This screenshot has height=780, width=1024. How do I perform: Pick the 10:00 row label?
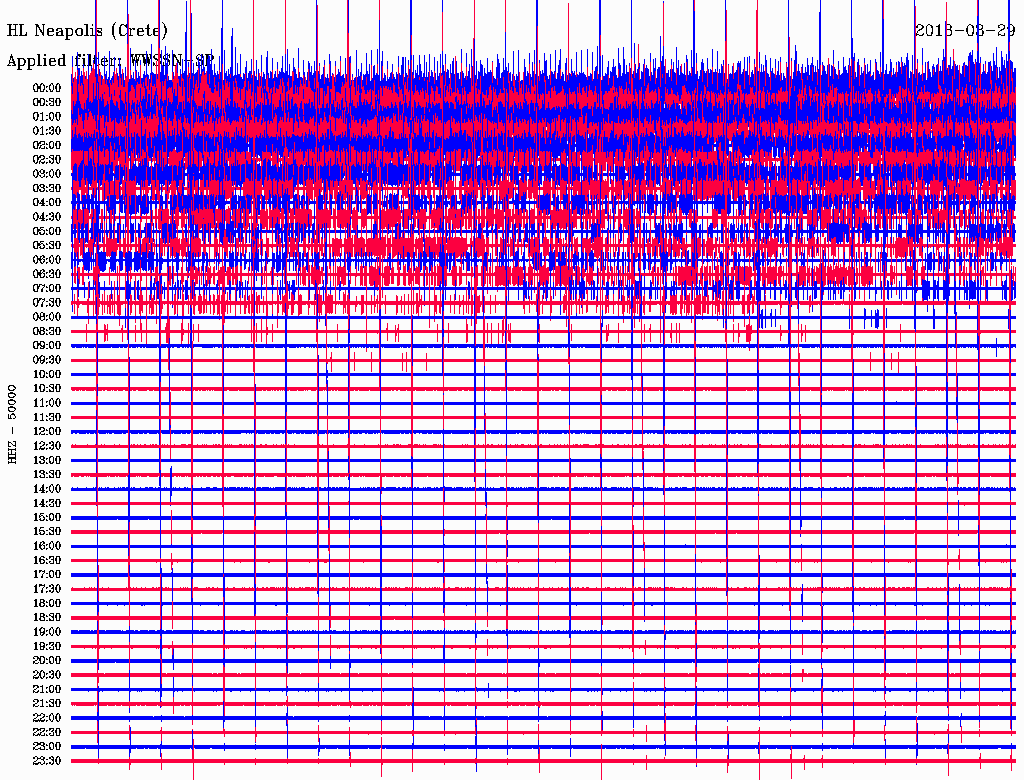[47, 375]
